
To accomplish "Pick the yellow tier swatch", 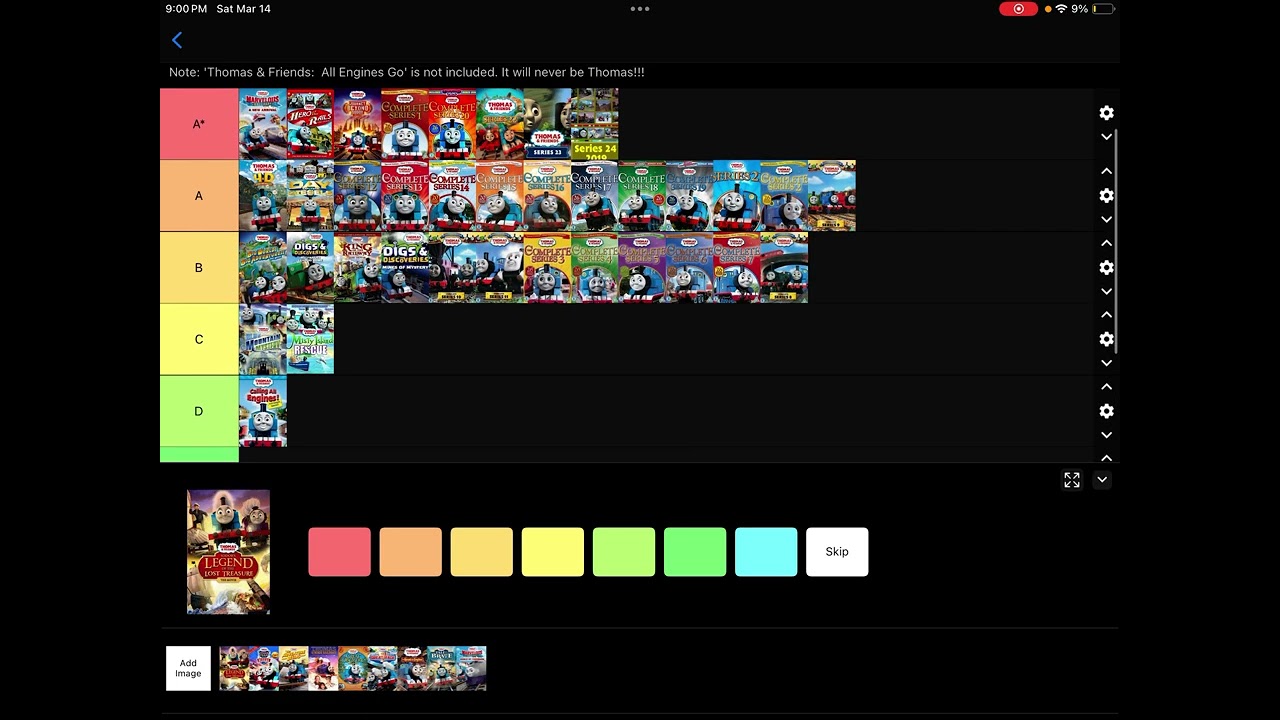I will [x=552, y=552].
